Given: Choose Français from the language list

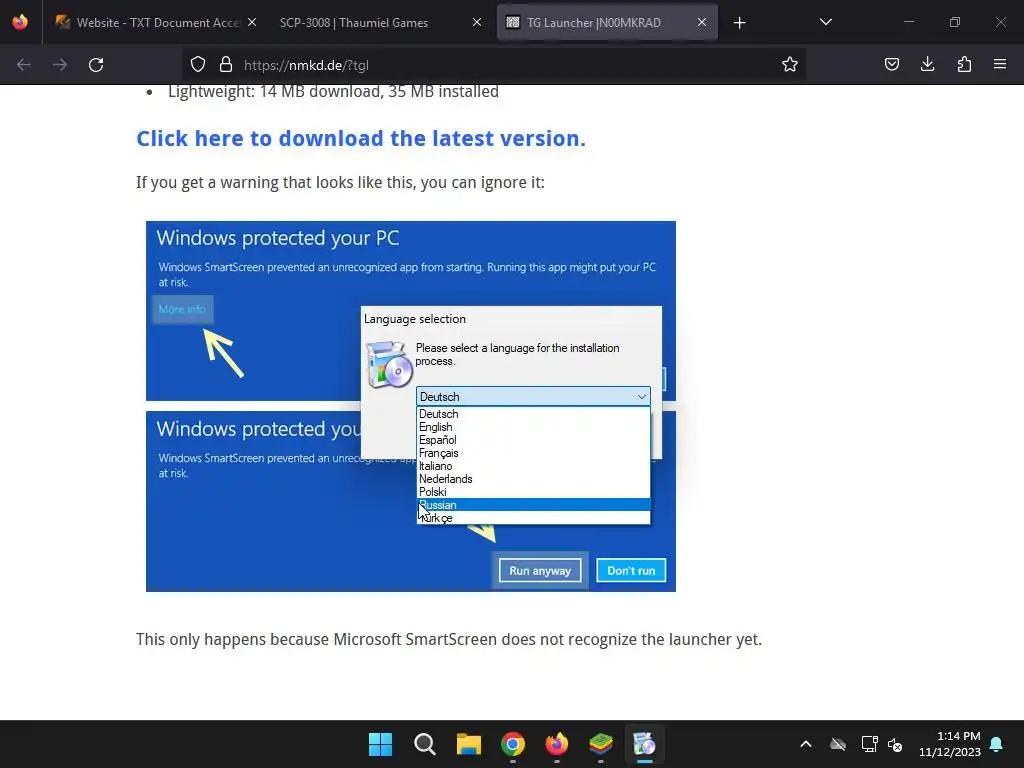Looking at the screenshot, I should 533,453.
